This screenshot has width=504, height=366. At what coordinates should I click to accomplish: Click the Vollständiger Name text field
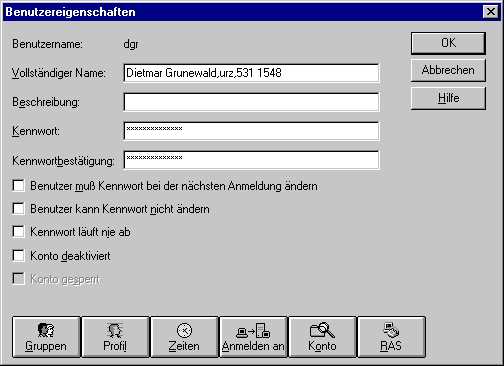[x=251, y=73]
